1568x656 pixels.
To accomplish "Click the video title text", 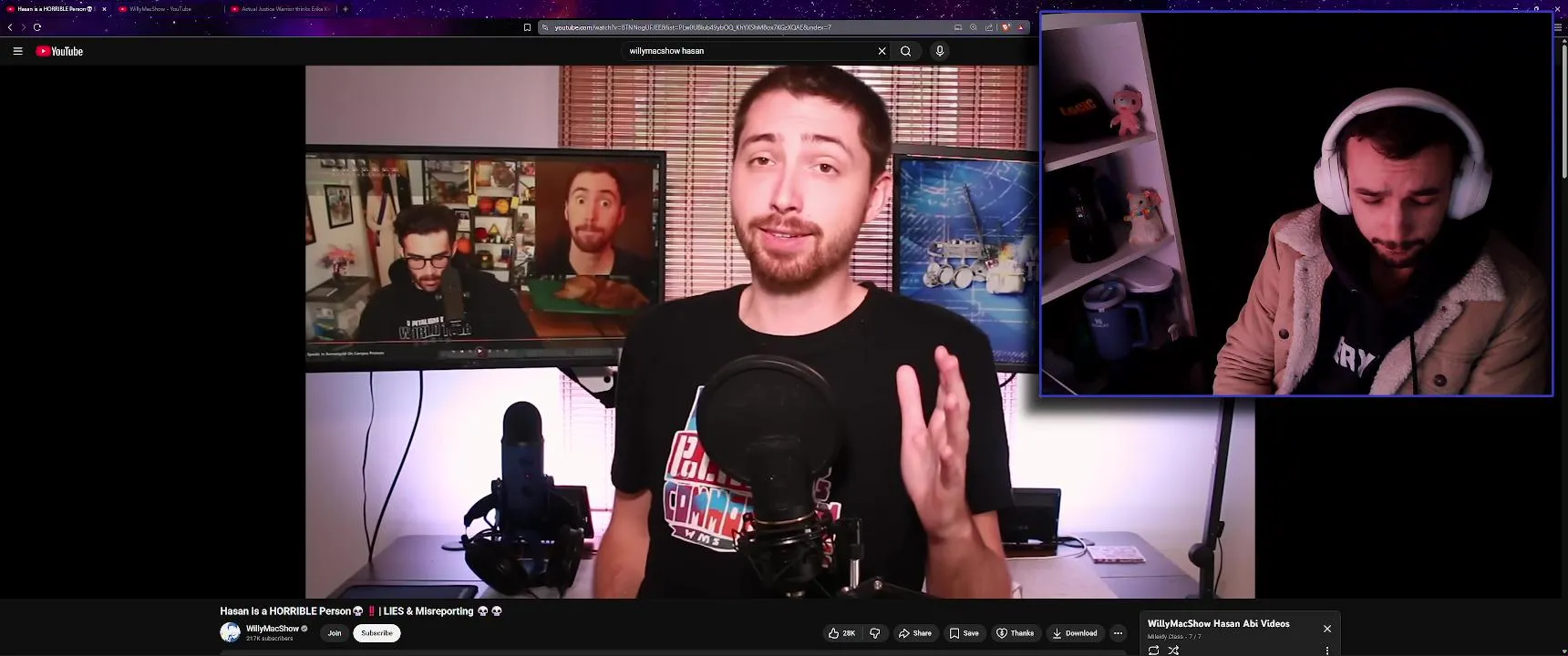I will pyautogui.click(x=361, y=611).
